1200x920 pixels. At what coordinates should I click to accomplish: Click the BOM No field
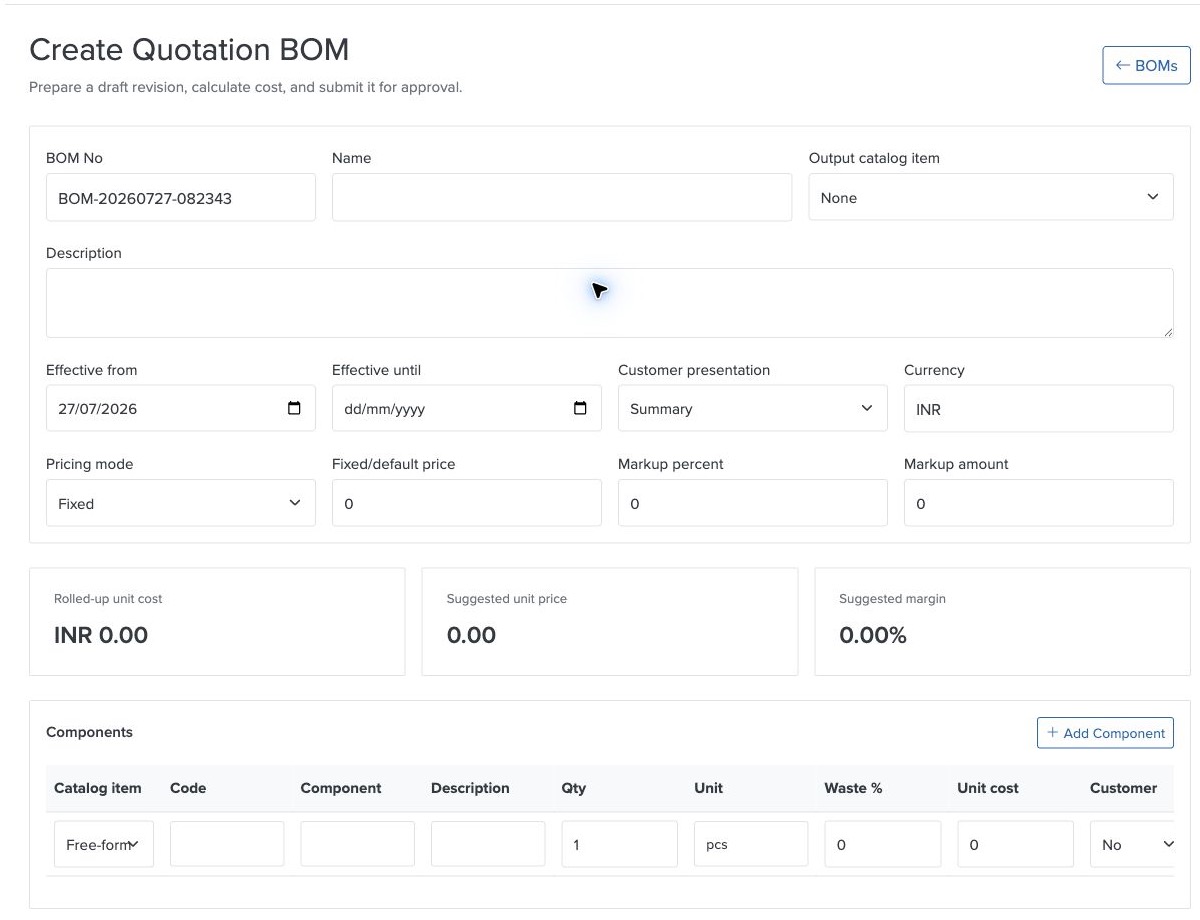[181, 198]
